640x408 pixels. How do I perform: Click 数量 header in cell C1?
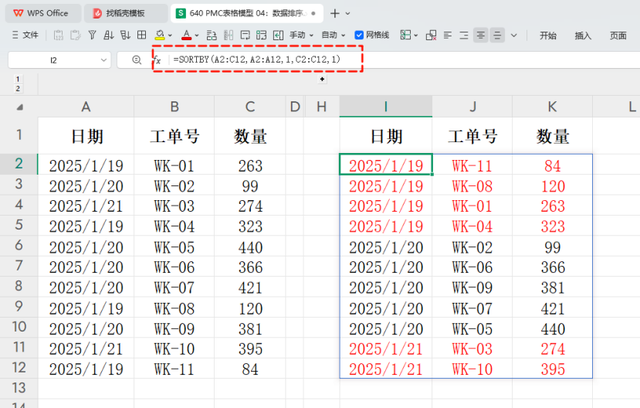250,136
